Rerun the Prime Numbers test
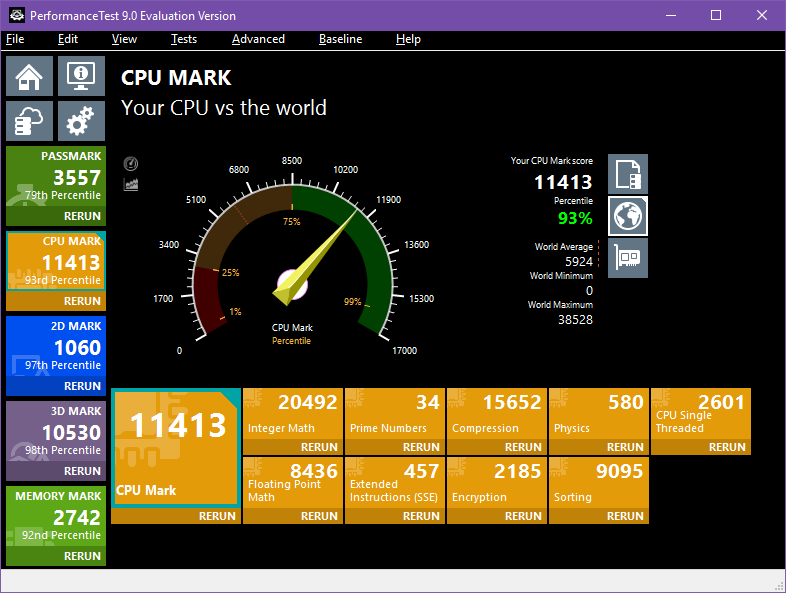 pyautogui.click(x=395, y=447)
